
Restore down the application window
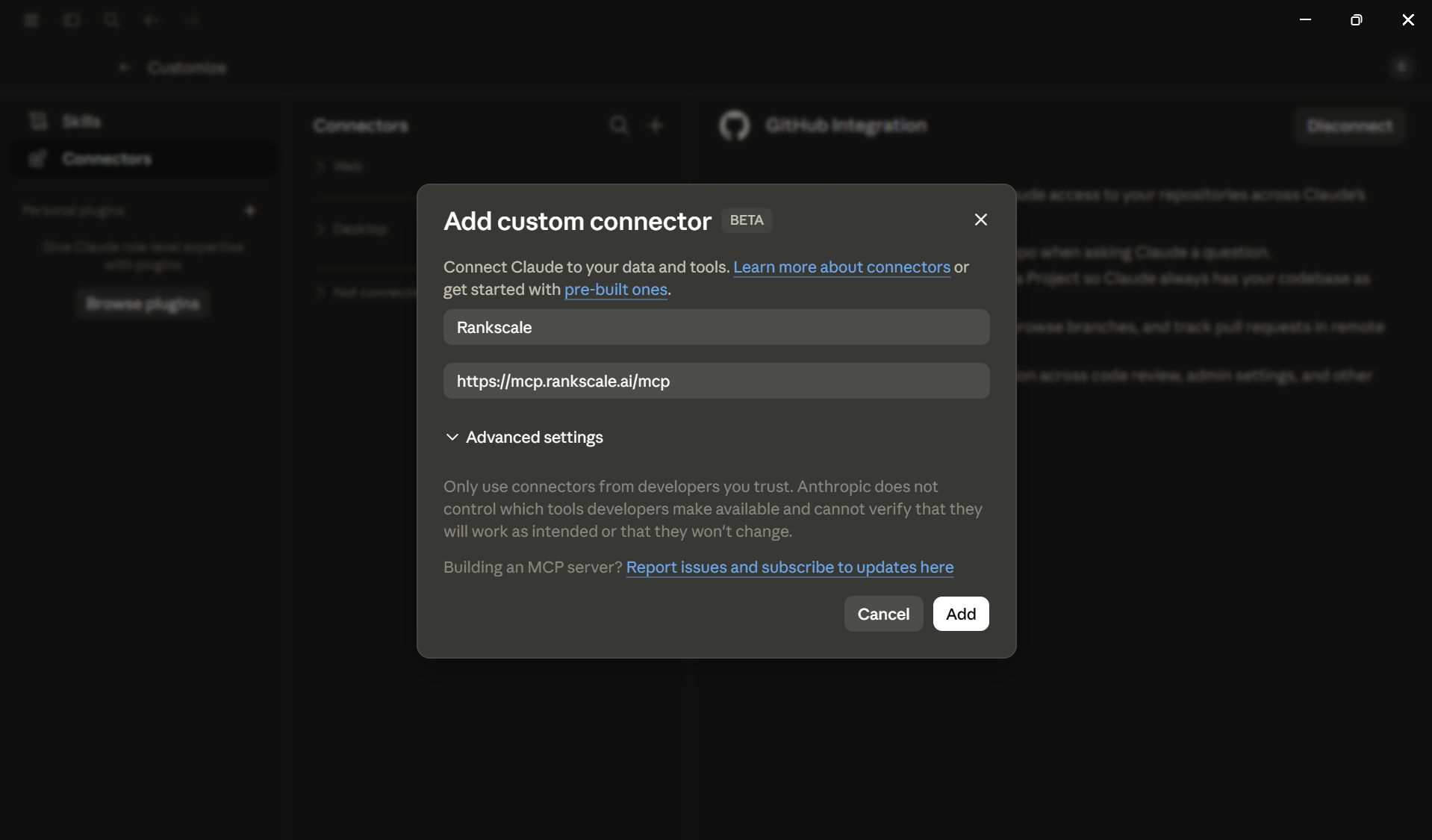[1357, 20]
